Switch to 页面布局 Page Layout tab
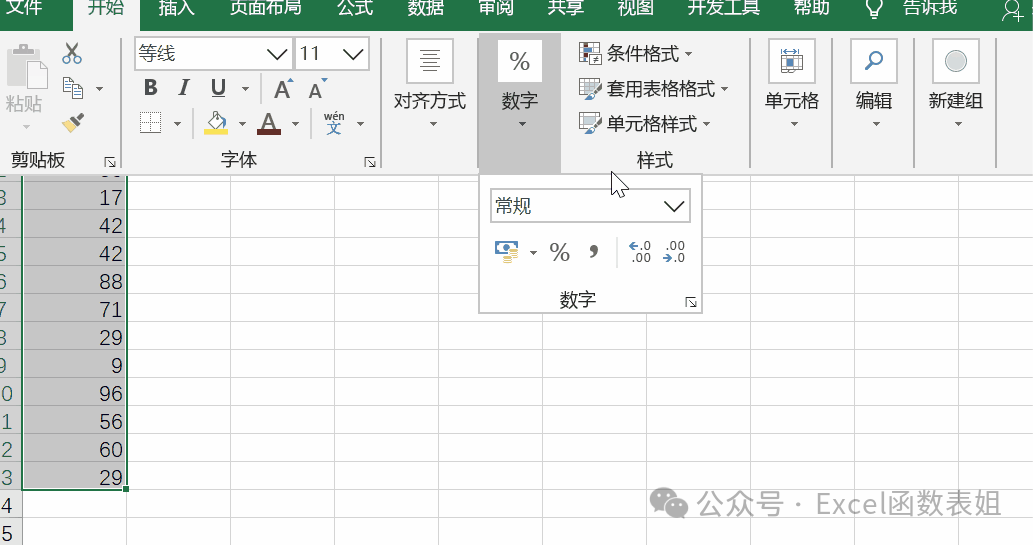The width and height of the screenshot is (1034, 545). (x=266, y=8)
